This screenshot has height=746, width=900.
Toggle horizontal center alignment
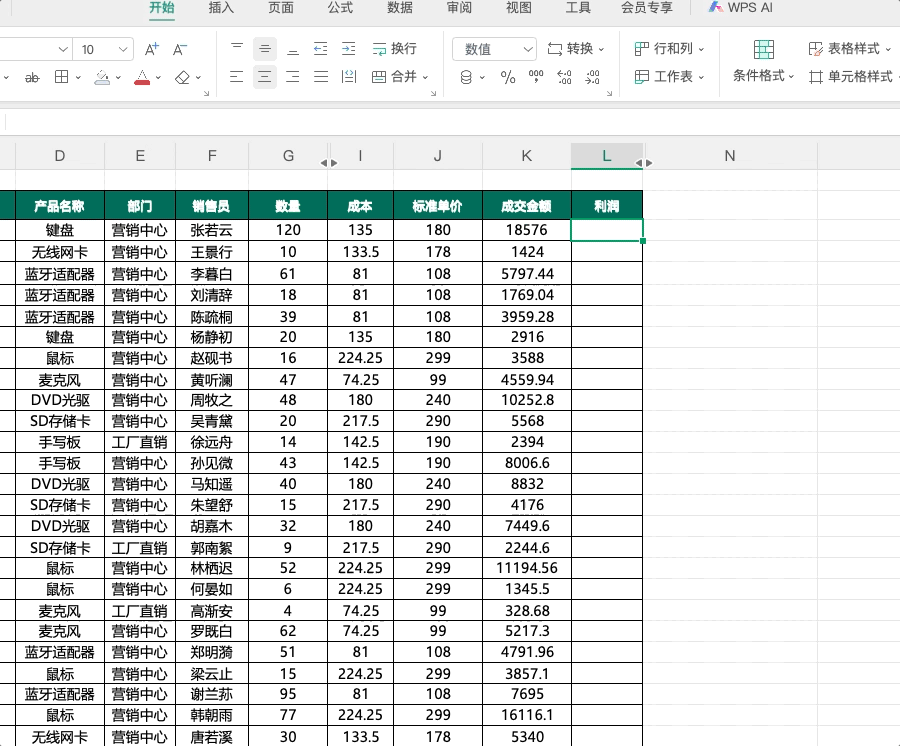pyautogui.click(x=265, y=76)
